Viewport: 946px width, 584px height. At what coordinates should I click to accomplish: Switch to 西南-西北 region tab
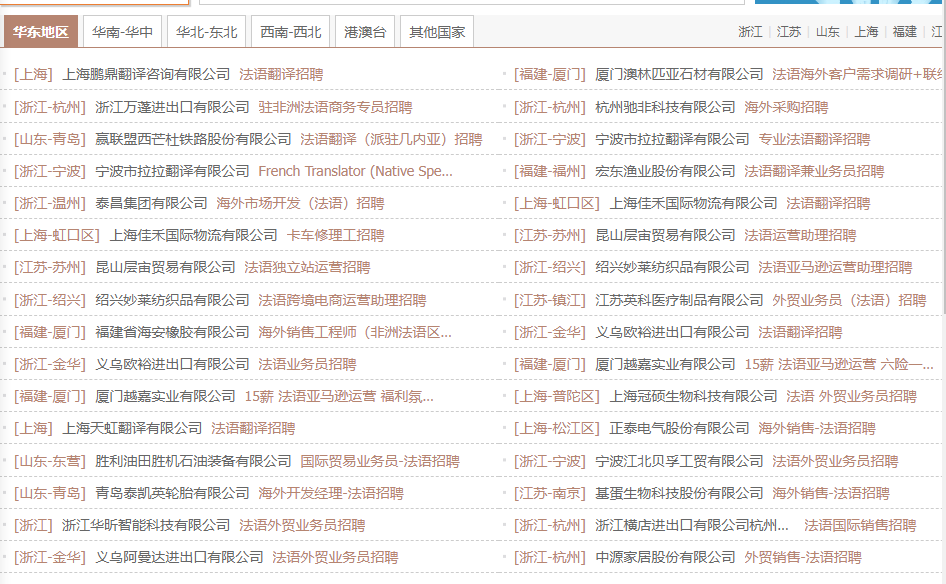point(291,32)
